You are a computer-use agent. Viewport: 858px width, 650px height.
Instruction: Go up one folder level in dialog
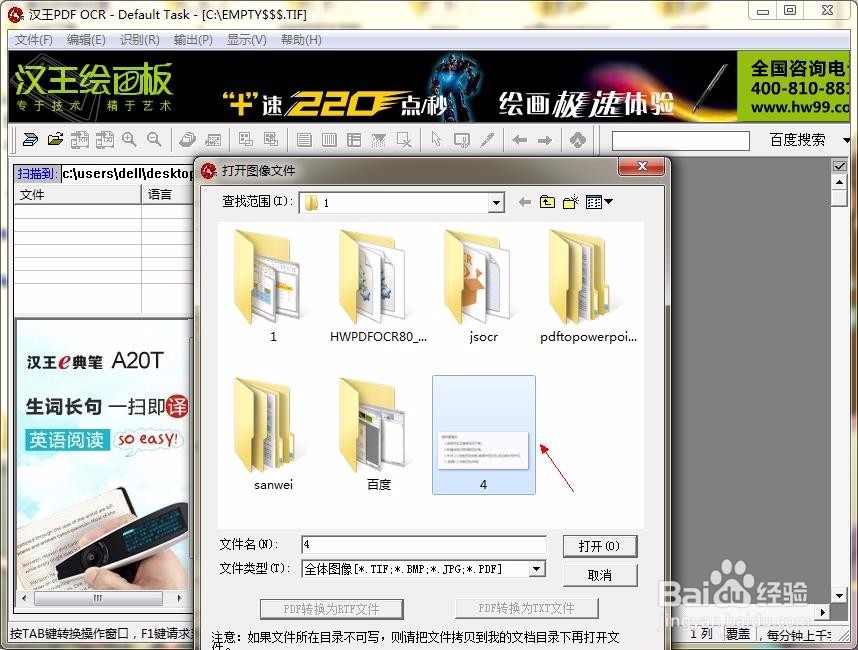(x=547, y=202)
